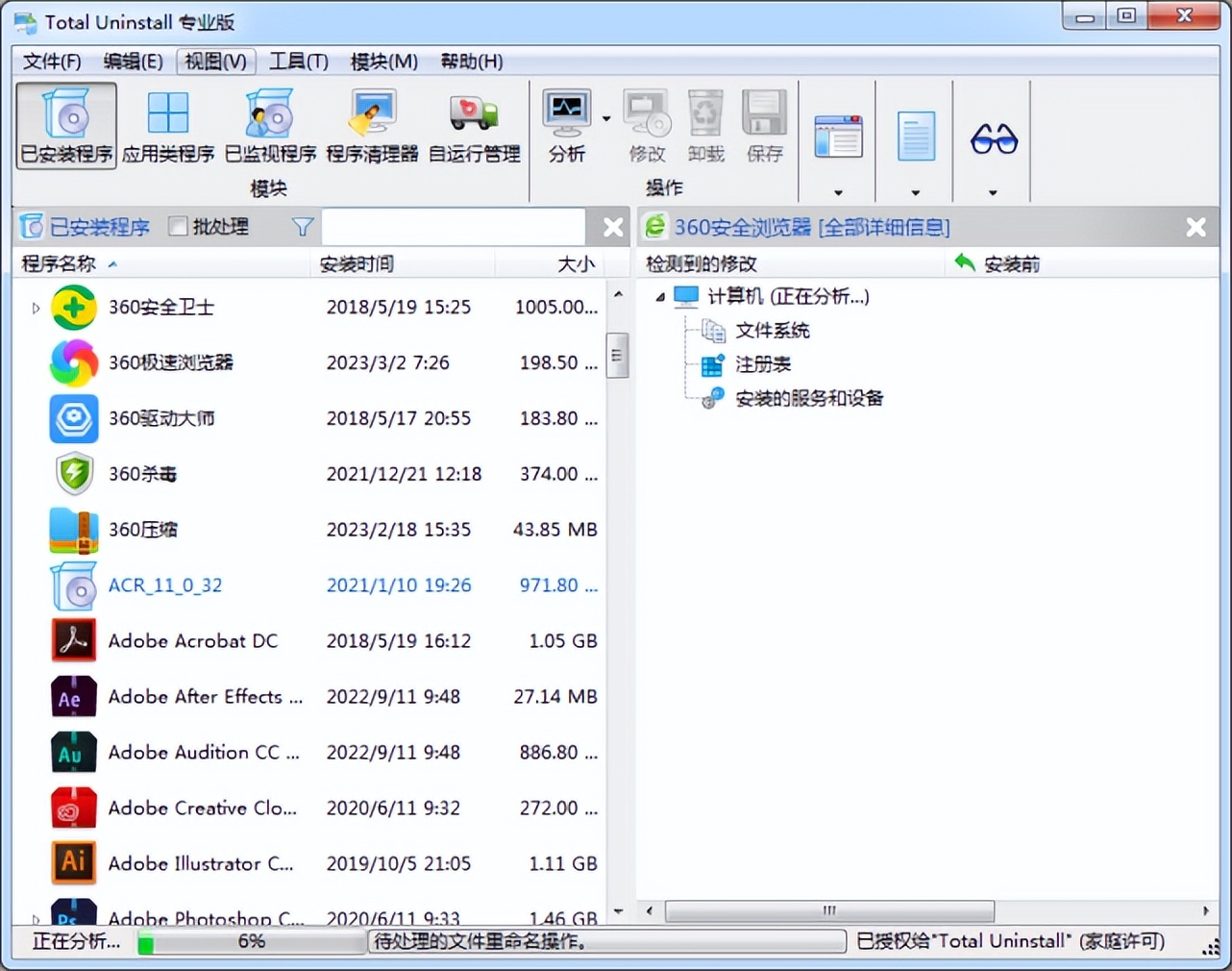Open the 工具(T) menu
The height and width of the screenshot is (971, 1232).
pos(299,61)
